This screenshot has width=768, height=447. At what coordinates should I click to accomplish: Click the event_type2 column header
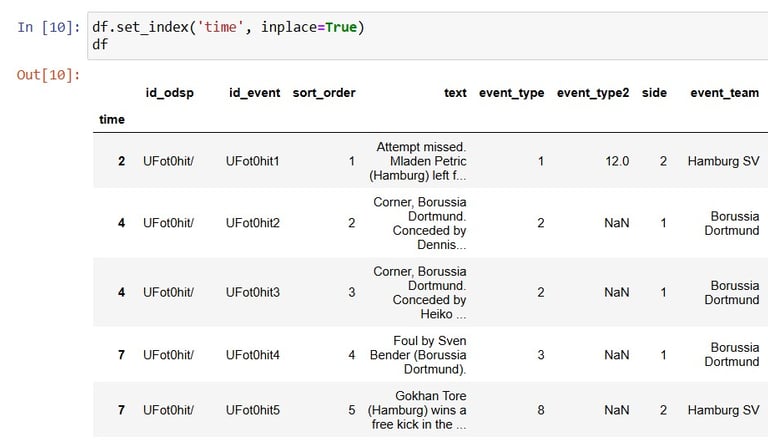coord(593,93)
